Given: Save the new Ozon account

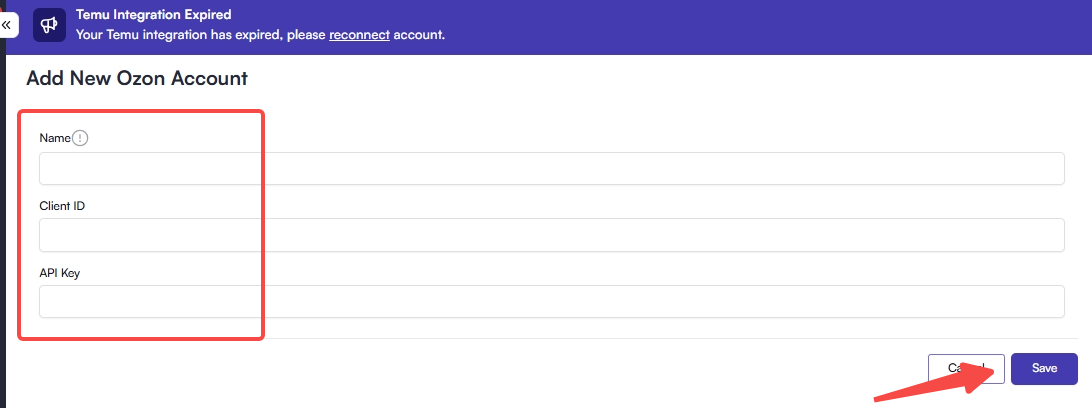Looking at the screenshot, I should tap(1044, 368).
